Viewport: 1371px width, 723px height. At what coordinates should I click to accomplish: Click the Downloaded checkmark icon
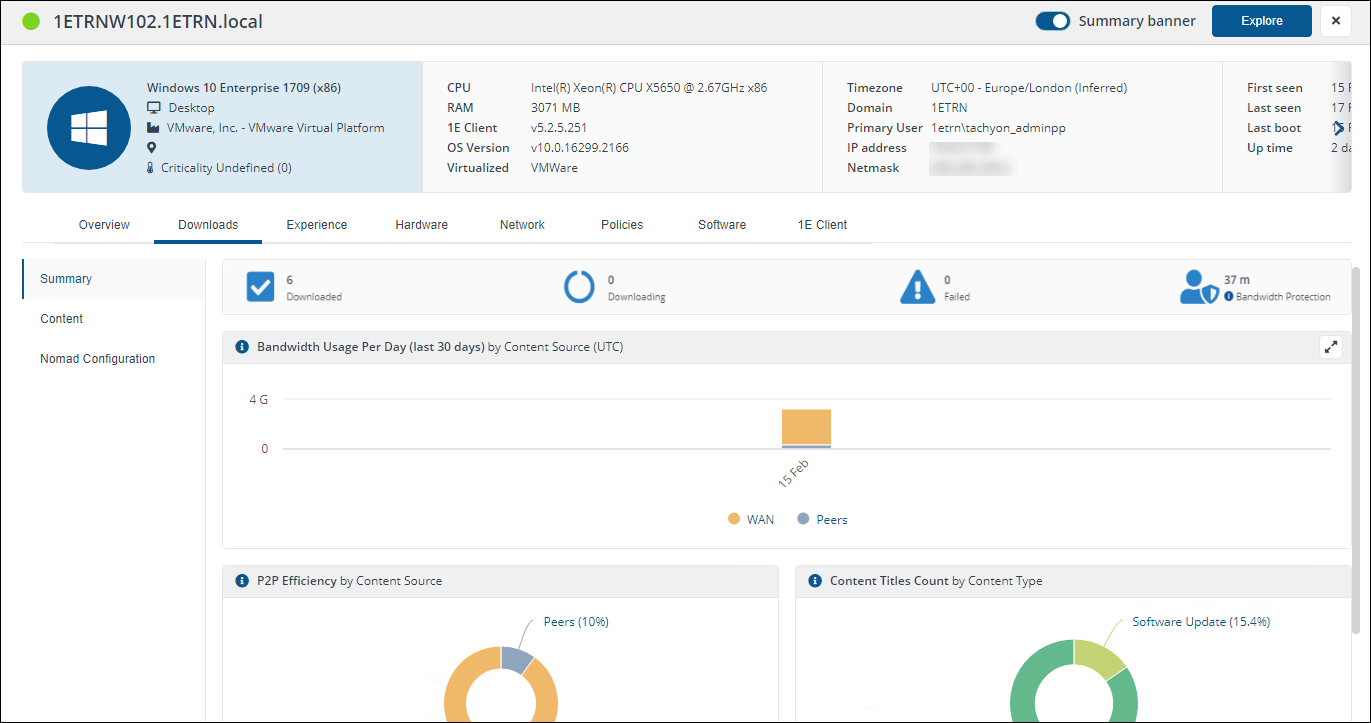(260, 287)
